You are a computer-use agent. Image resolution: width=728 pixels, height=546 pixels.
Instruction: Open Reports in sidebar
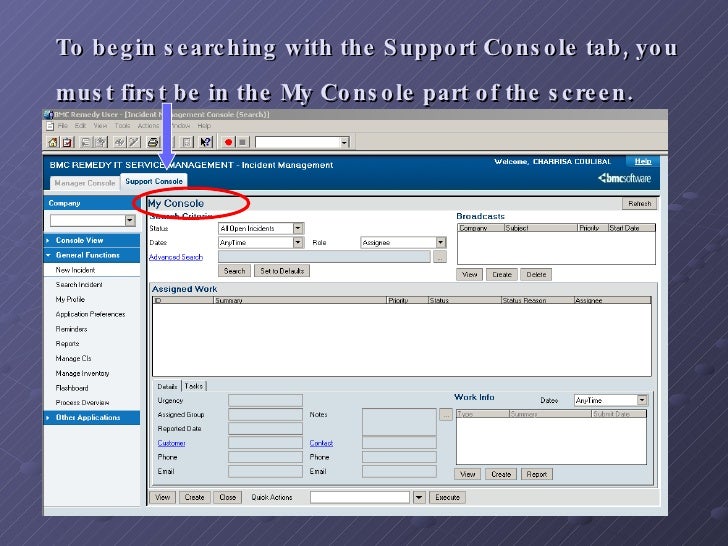click(67, 344)
